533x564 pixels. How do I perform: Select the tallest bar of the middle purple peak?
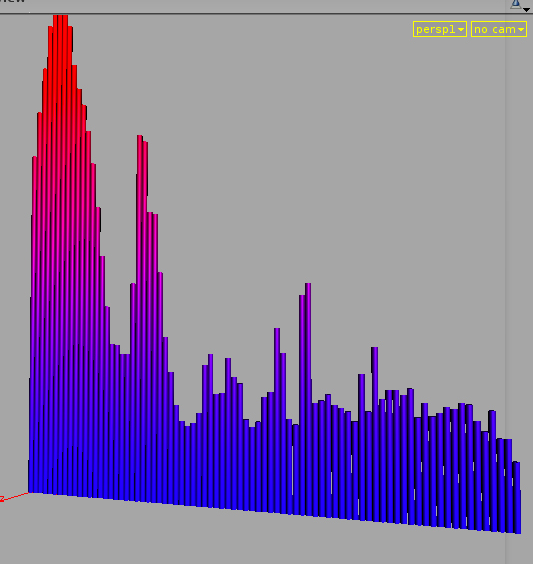(x=308, y=399)
